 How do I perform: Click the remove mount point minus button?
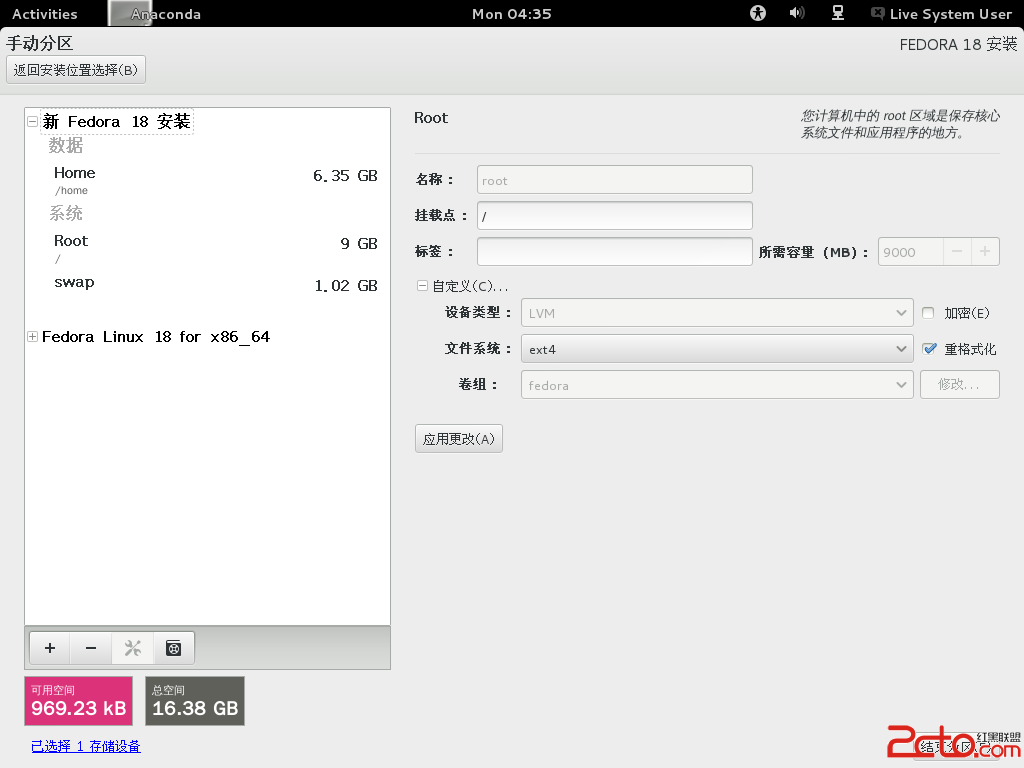point(91,648)
